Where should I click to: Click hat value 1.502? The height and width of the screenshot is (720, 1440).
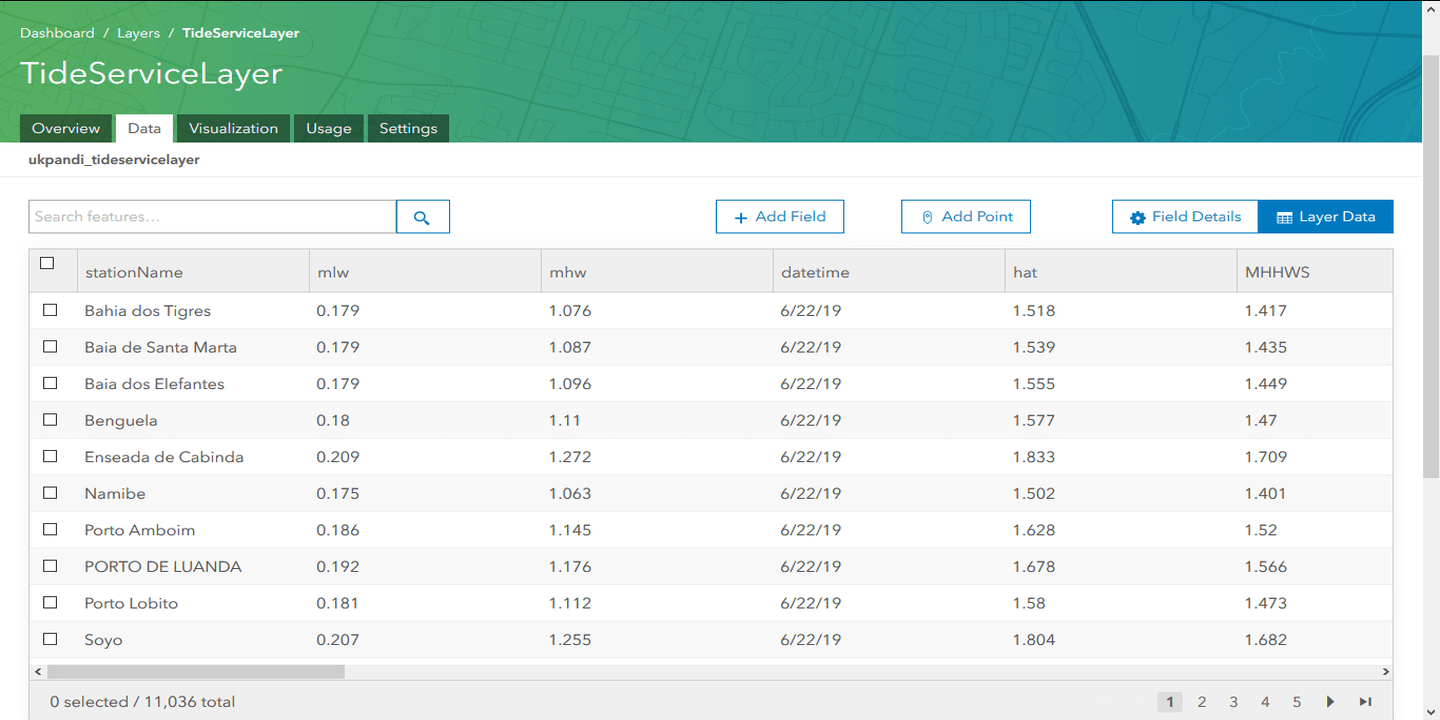[1034, 494]
